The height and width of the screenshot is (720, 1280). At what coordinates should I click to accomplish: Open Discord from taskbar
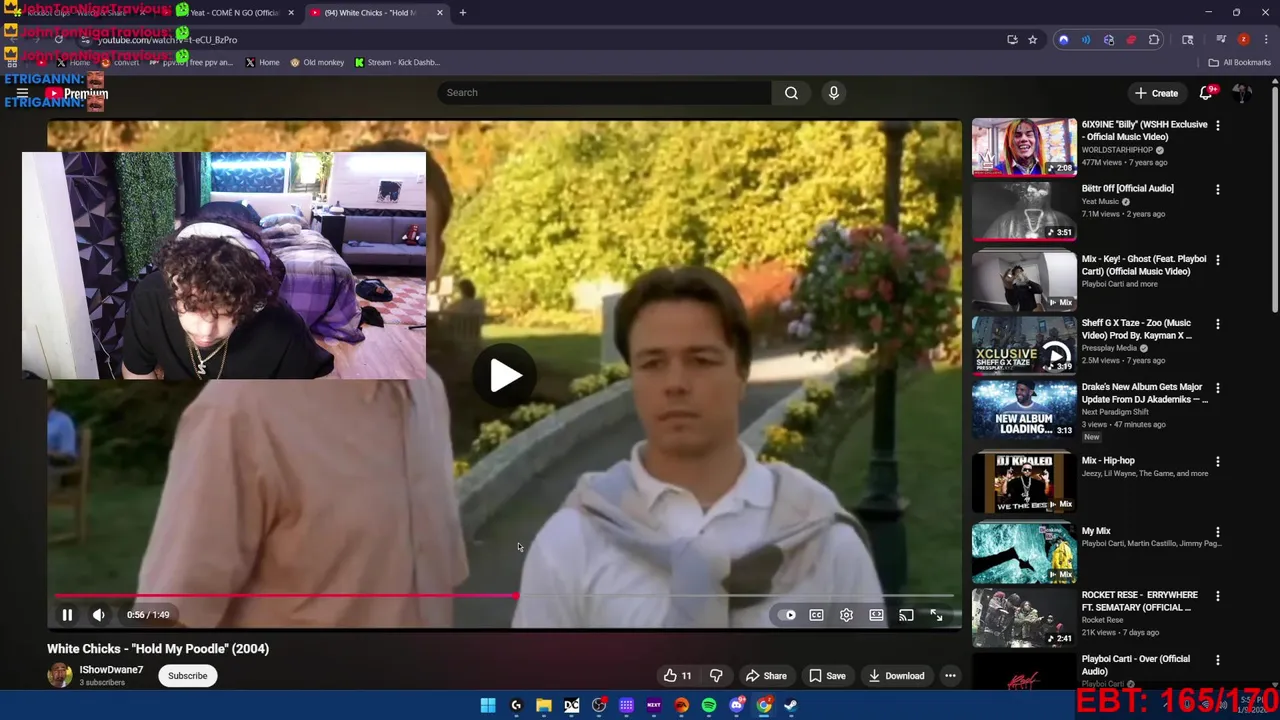[737, 705]
